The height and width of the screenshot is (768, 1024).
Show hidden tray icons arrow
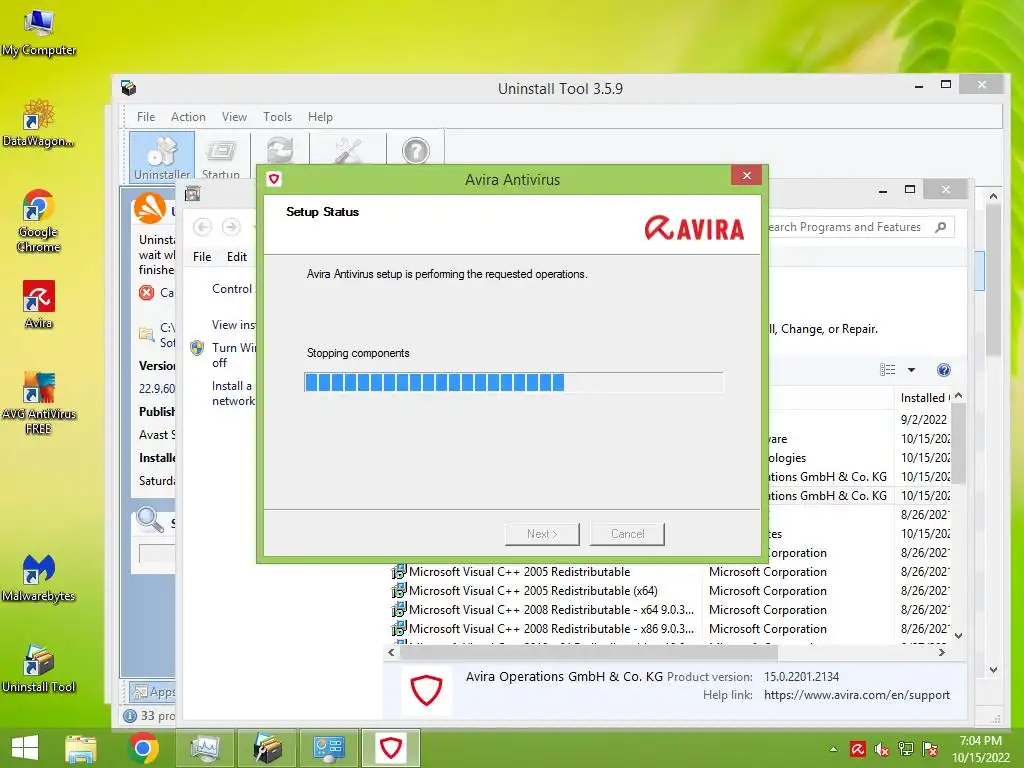(x=833, y=749)
